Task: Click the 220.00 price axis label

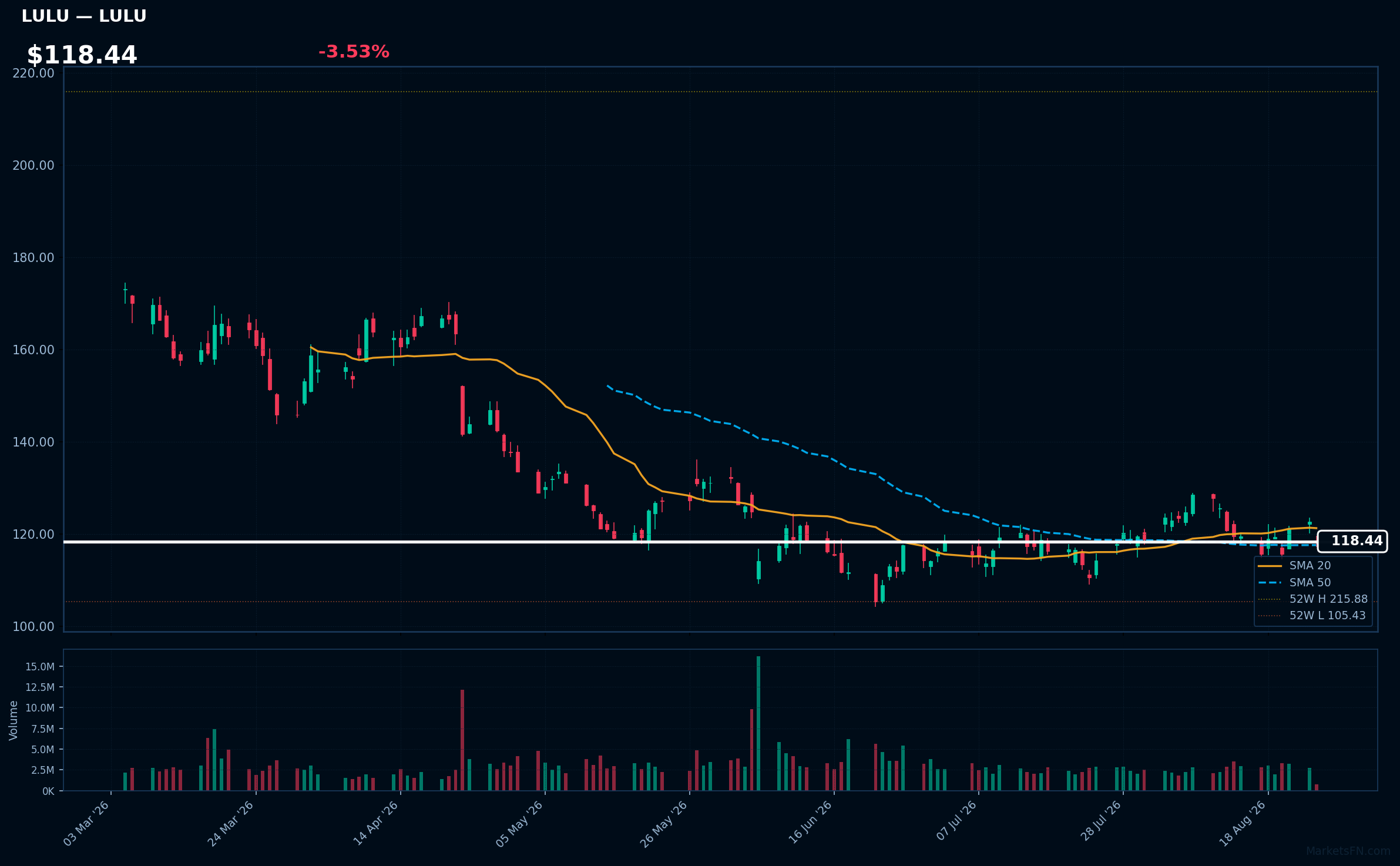Action: point(33,73)
